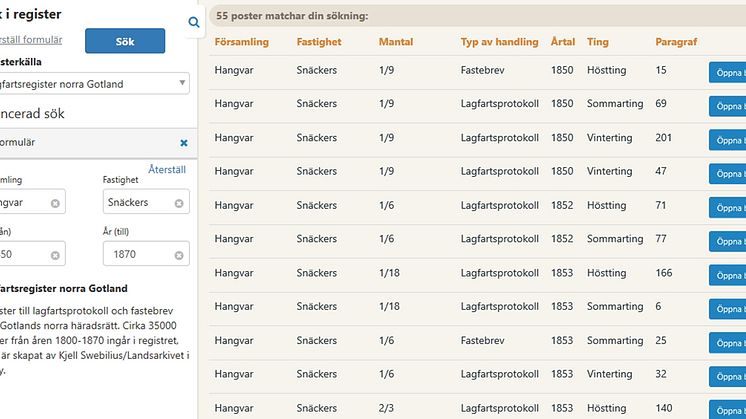Click mantal 2/3 cell

(386, 408)
